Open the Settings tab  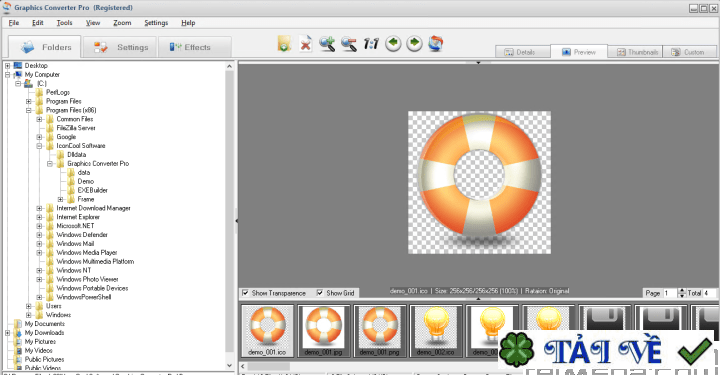(x=119, y=47)
